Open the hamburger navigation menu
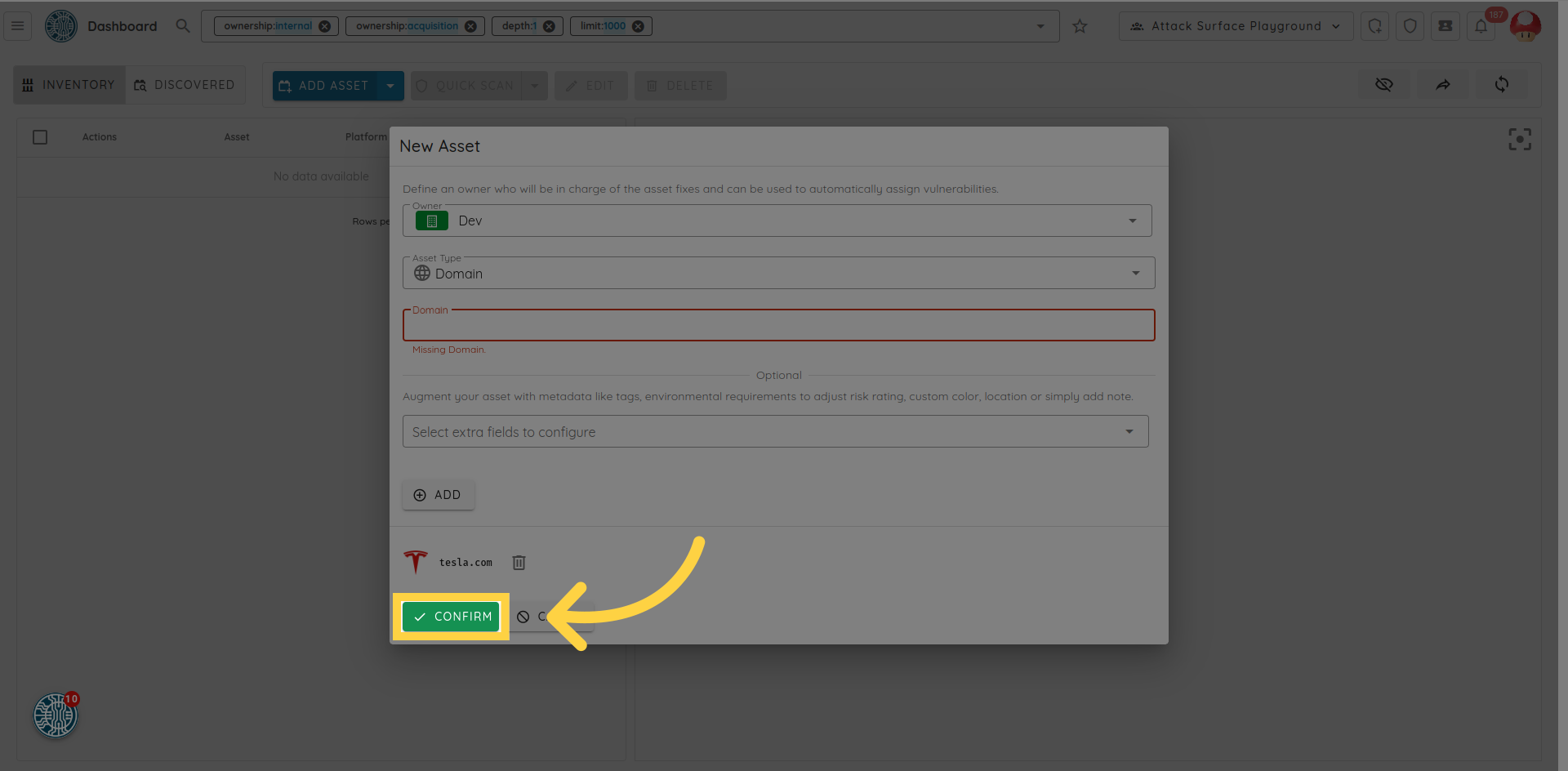1568x771 pixels. 17,26
